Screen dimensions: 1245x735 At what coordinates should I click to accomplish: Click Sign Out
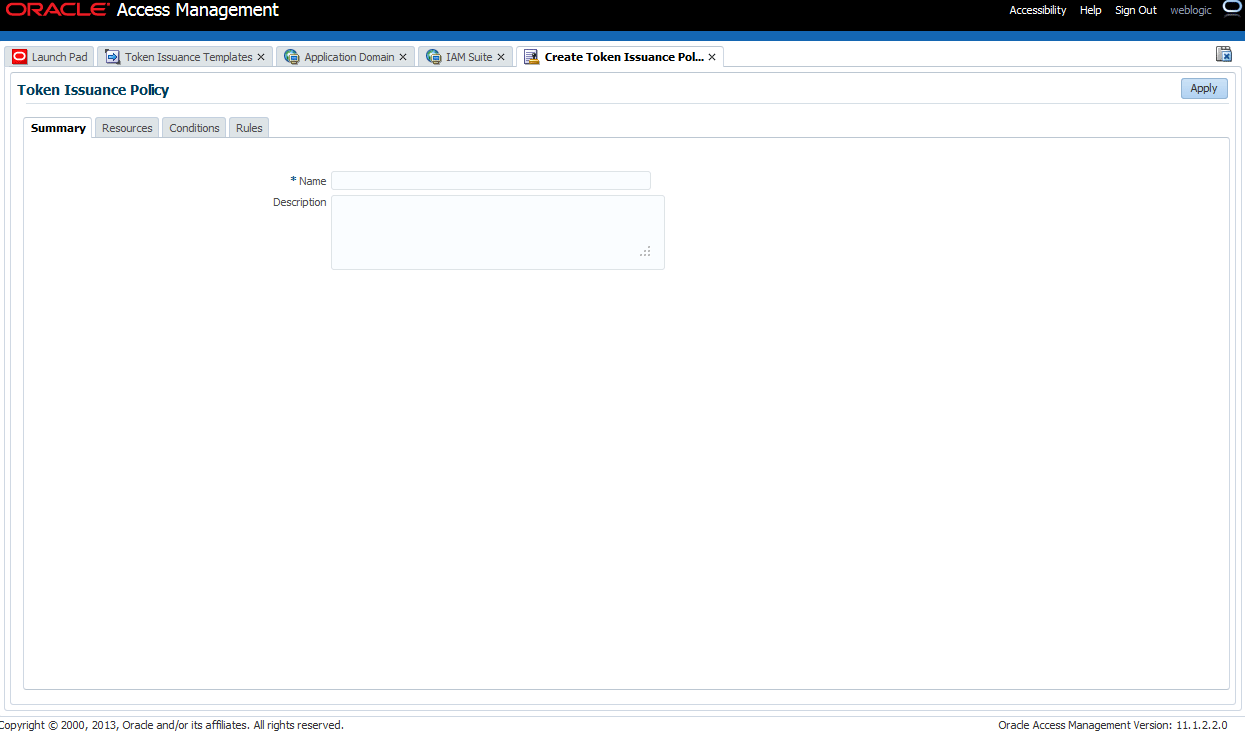pos(1136,10)
